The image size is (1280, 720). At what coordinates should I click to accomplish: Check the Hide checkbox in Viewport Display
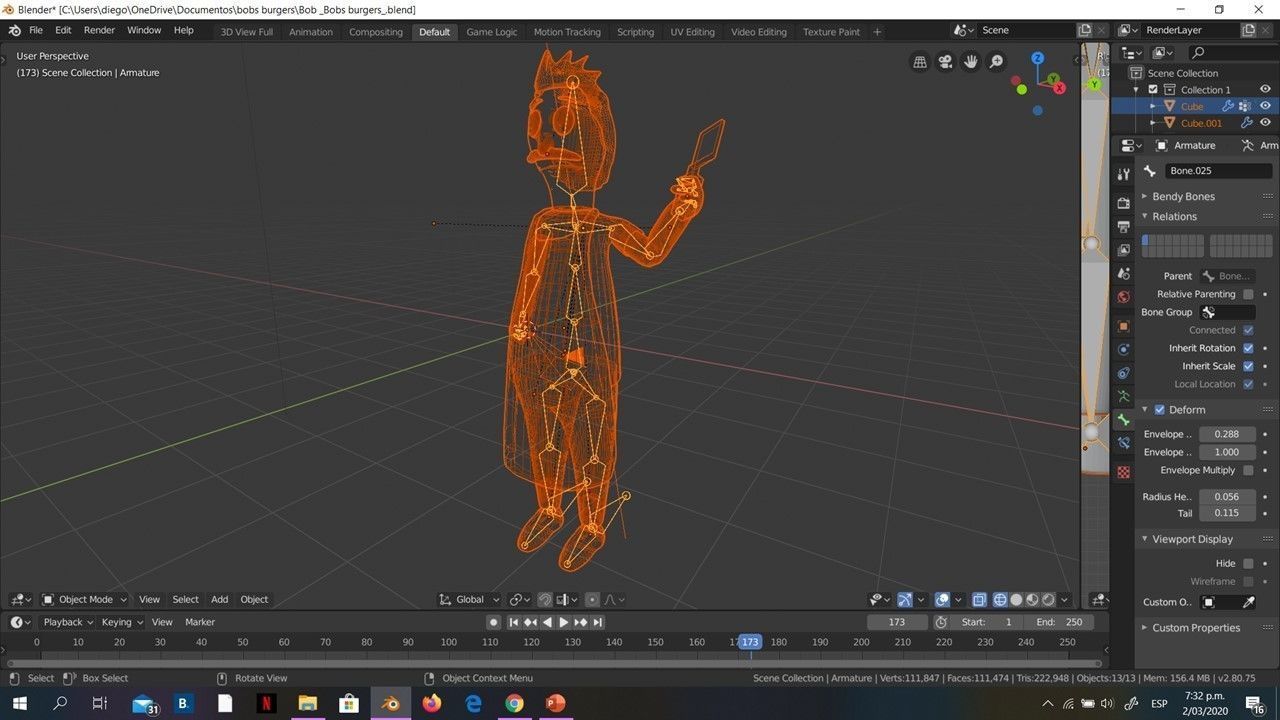click(1248, 563)
